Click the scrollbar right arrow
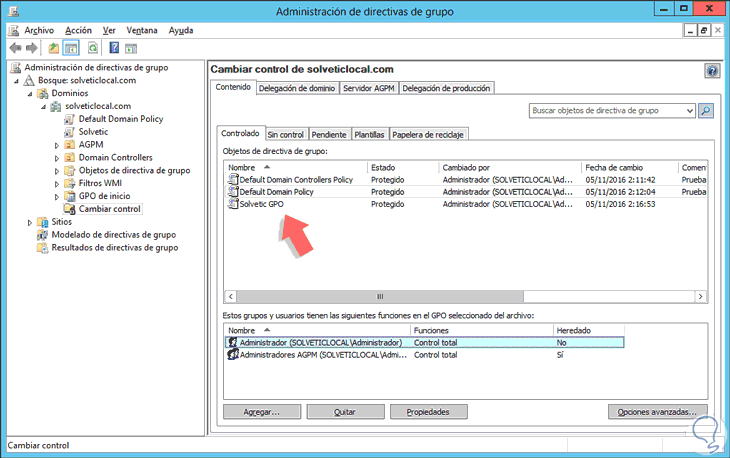730x458 pixels. point(701,296)
